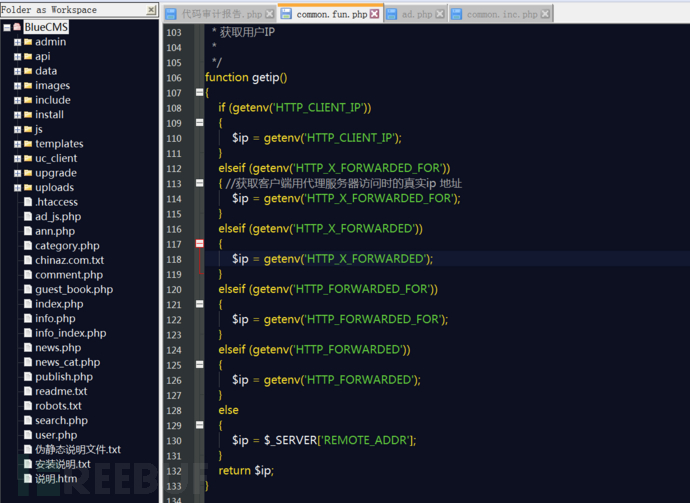Switch to the ad.php tab
Screen dimensions: 690x503
(416, 15)
